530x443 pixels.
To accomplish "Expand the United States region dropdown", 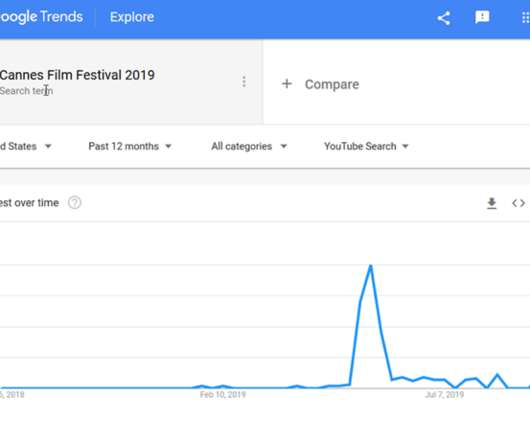I will tap(25, 146).
